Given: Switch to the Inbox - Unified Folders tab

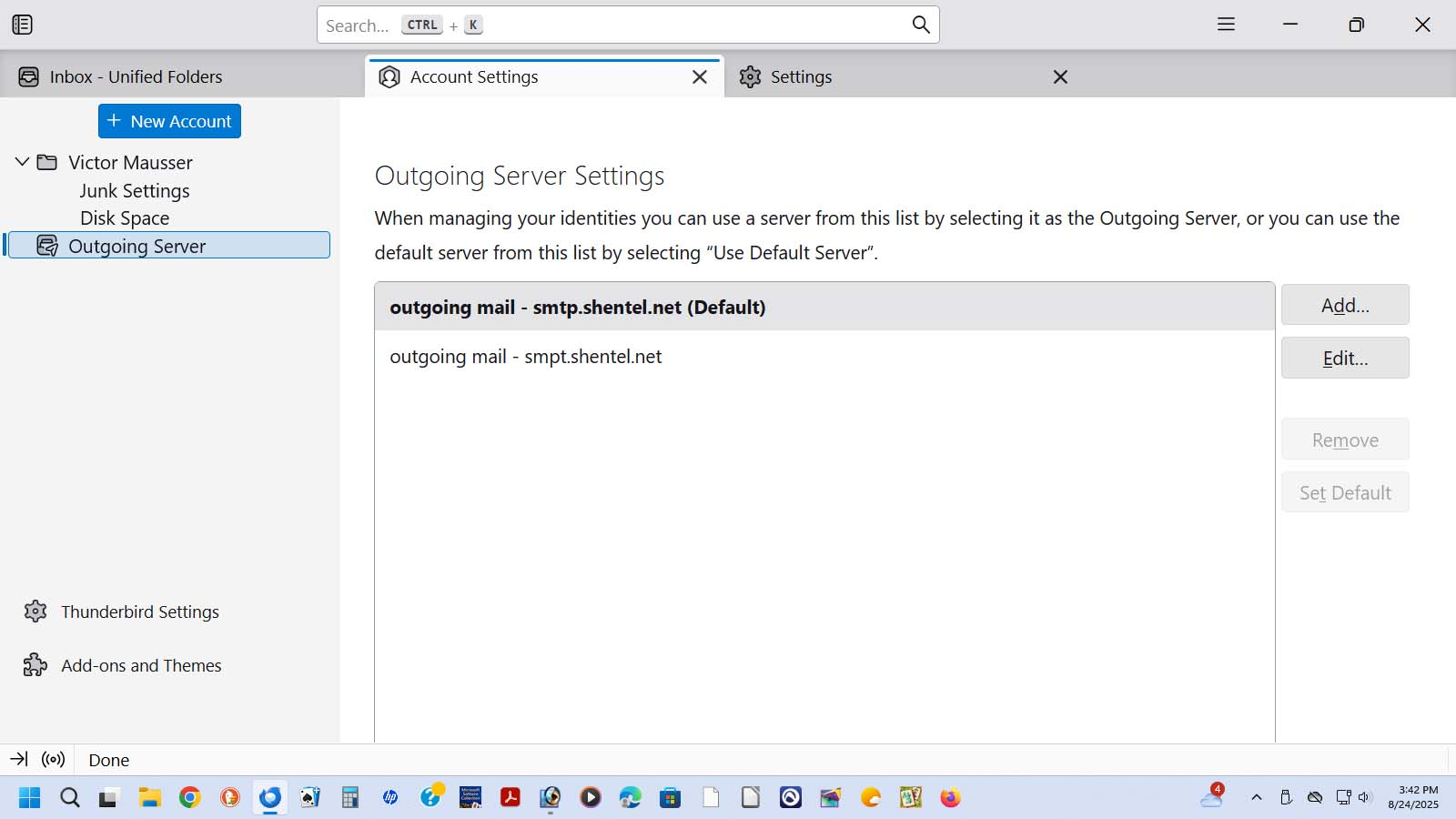Looking at the screenshot, I should click(x=136, y=77).
